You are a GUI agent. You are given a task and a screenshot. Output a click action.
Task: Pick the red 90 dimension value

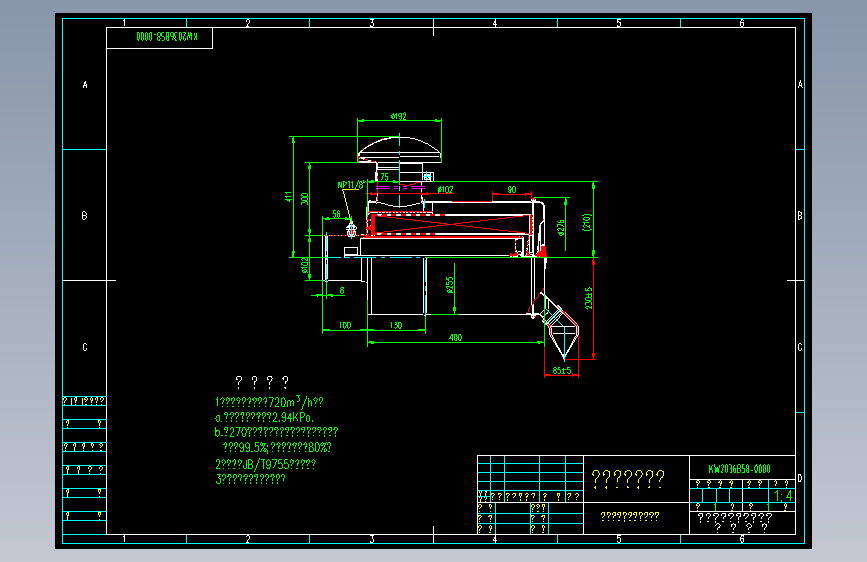pyautogui.click(x=512, y=189)
